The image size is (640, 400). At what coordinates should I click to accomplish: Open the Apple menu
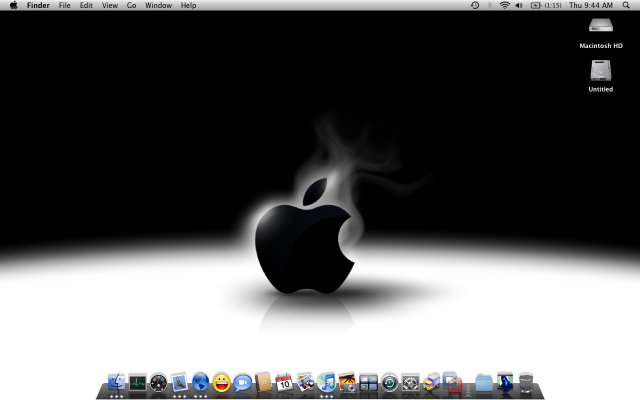(x=13, y=5)
